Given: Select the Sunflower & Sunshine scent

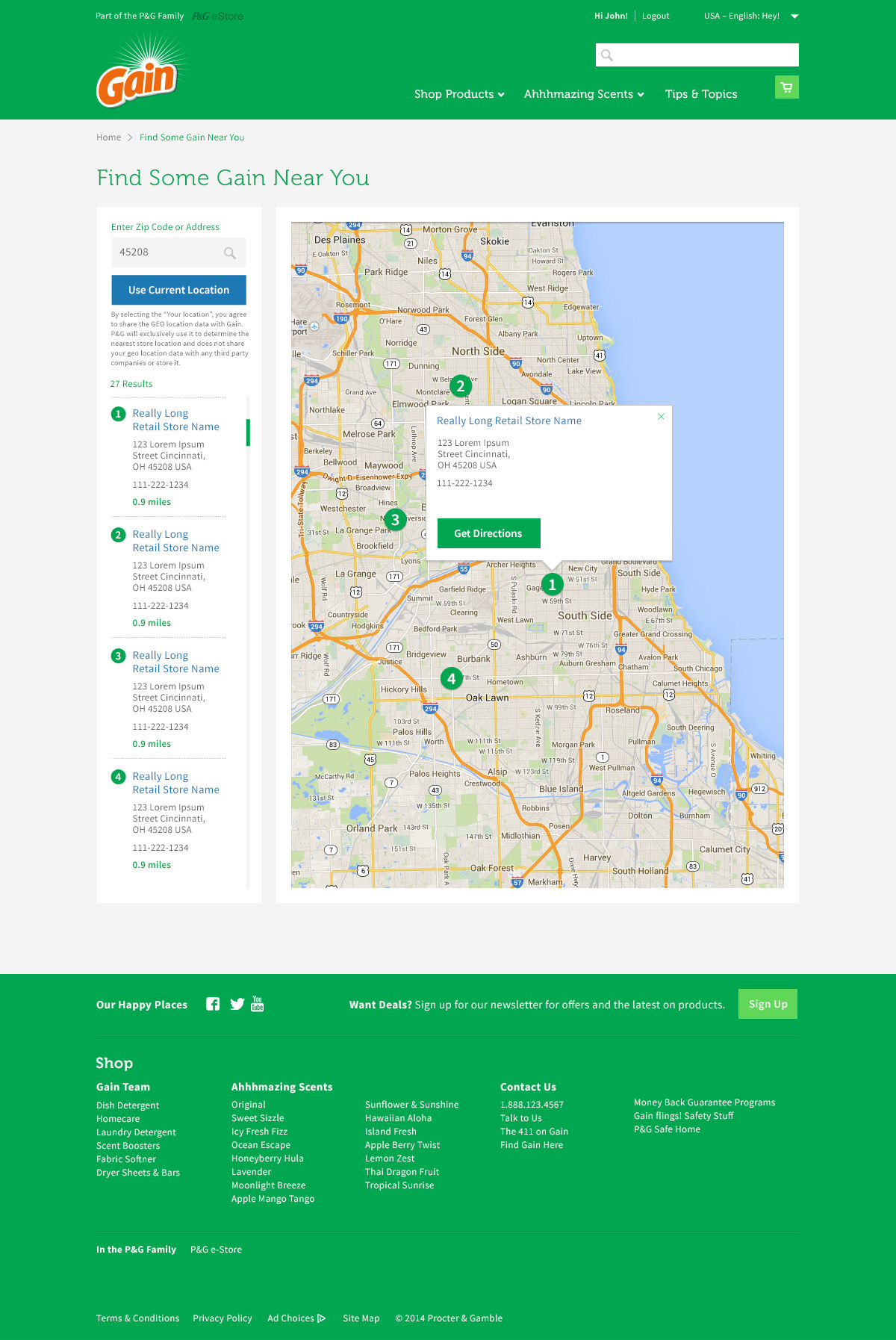Looking at the screenshot, I should click(412, 1105).
